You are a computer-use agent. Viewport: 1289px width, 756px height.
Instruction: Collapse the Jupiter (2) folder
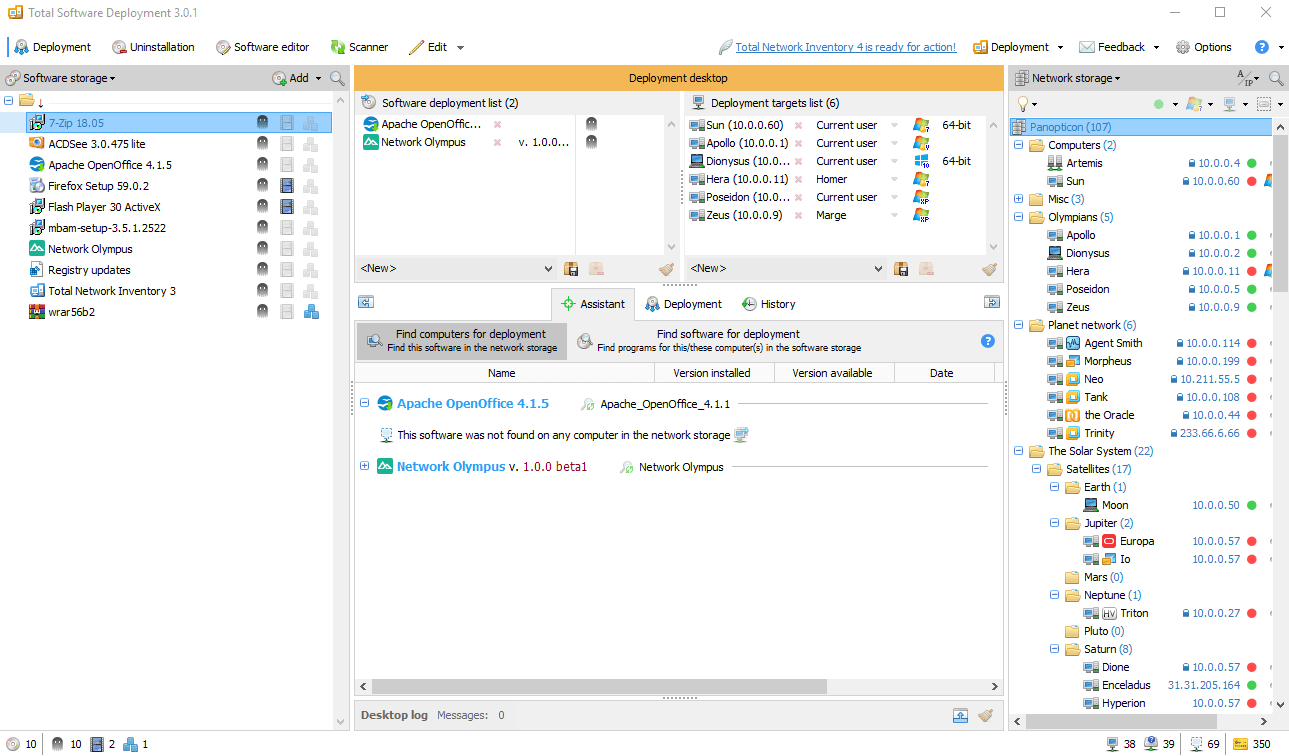click(1055, 523)
